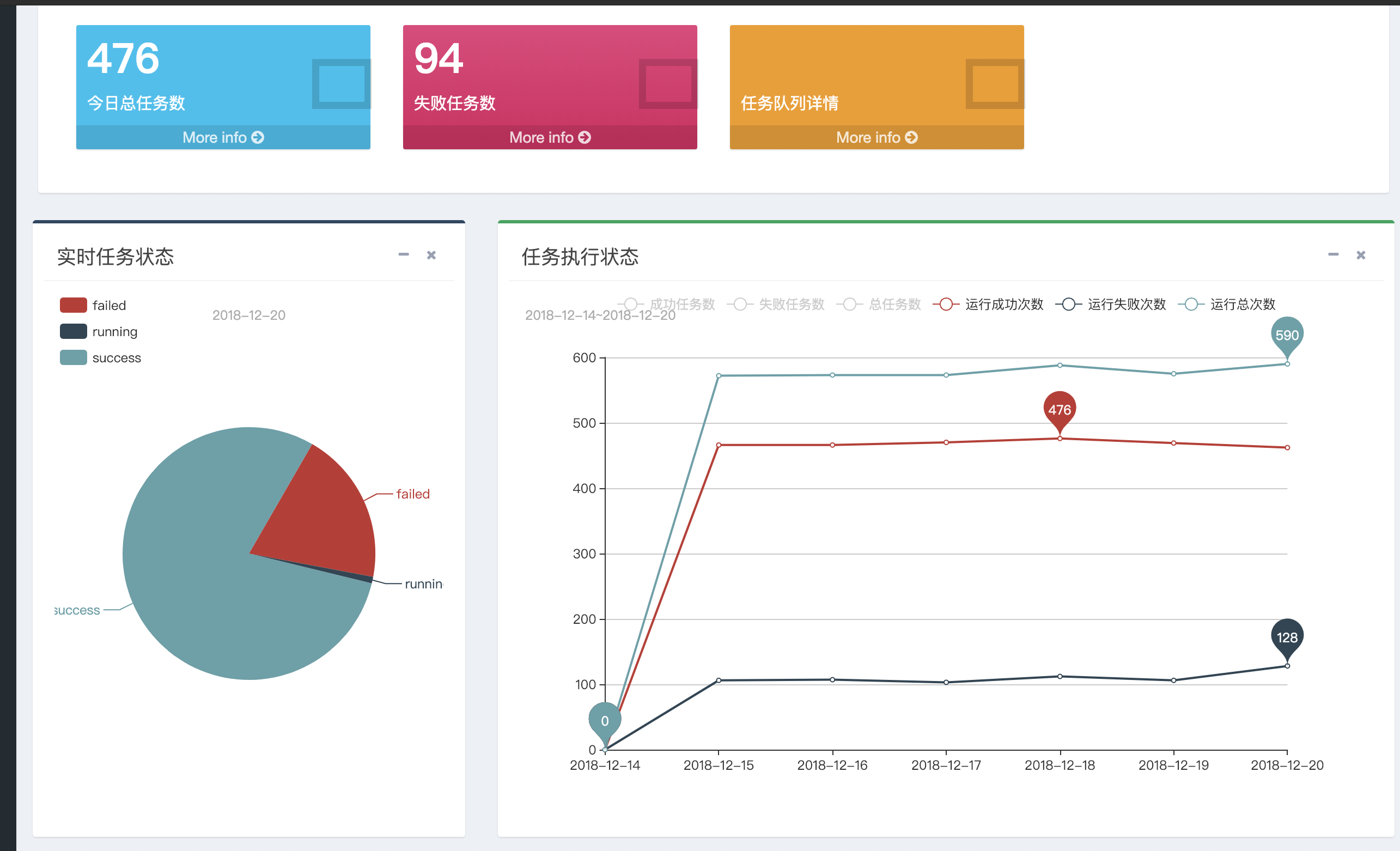Click the 590 marker pin on chart

pos(1286,335)
